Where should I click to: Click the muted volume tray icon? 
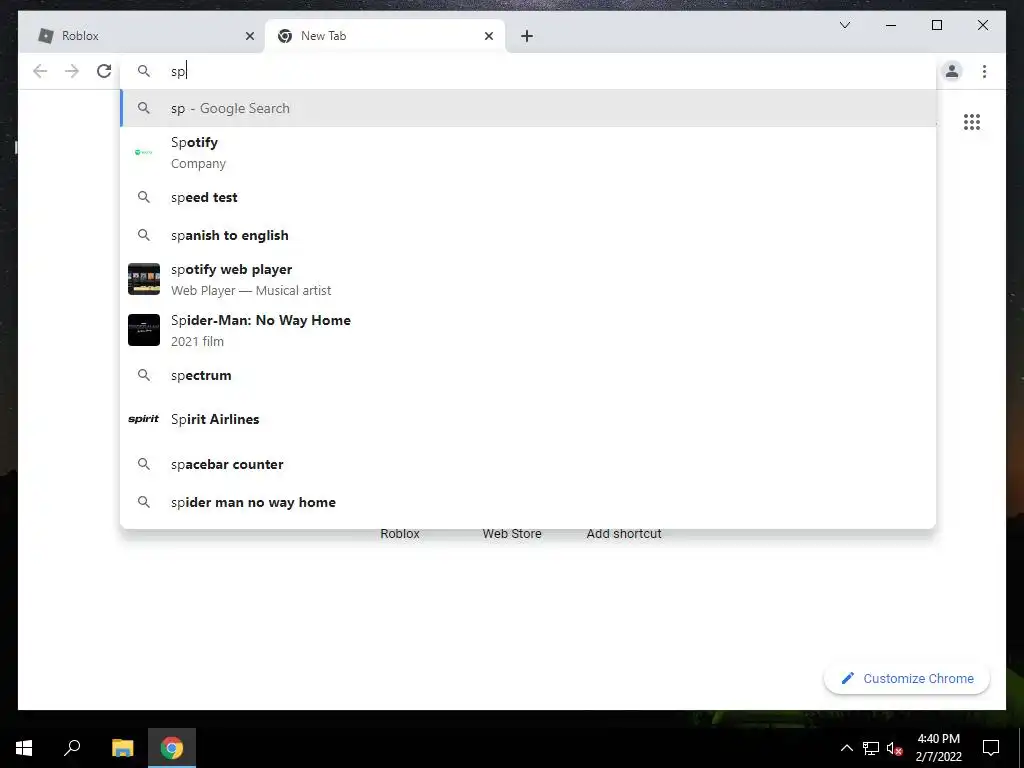pyautogui.click(x=894, y=748)
